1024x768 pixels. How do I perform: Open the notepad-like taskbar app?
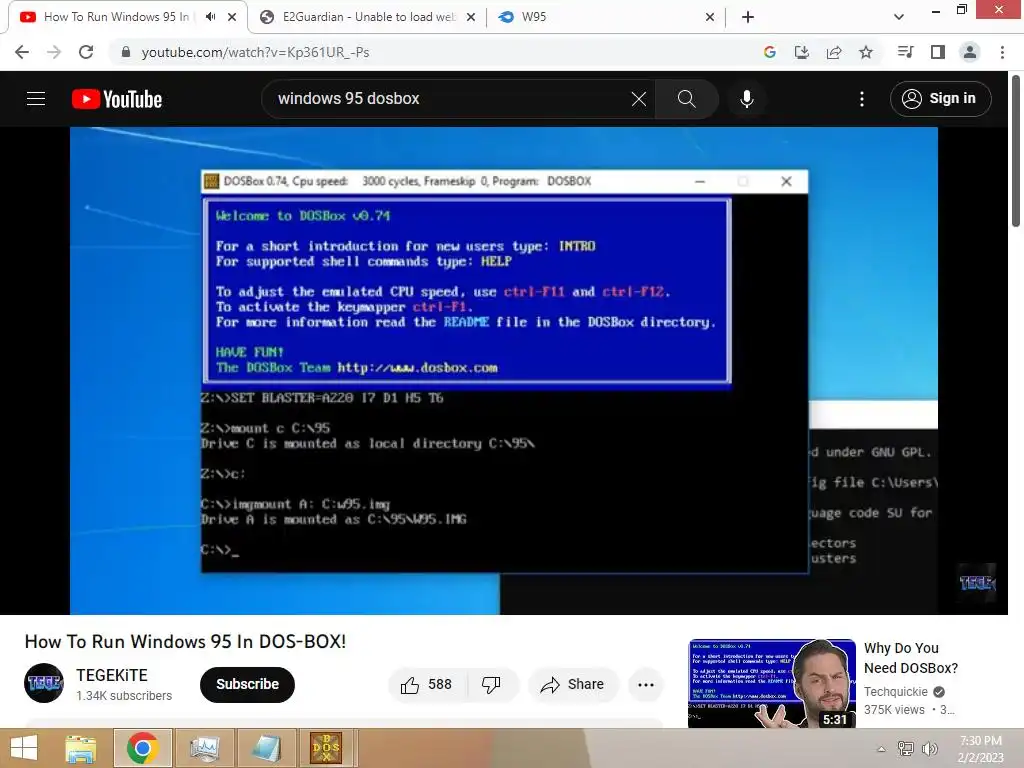265,748
